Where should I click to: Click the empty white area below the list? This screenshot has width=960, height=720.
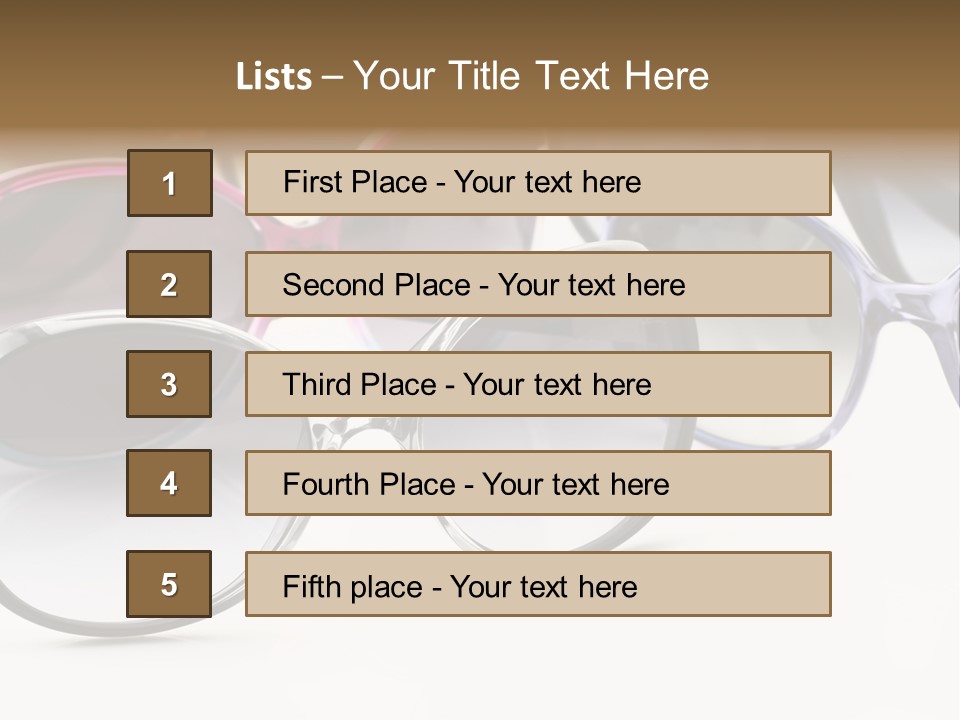500,670
